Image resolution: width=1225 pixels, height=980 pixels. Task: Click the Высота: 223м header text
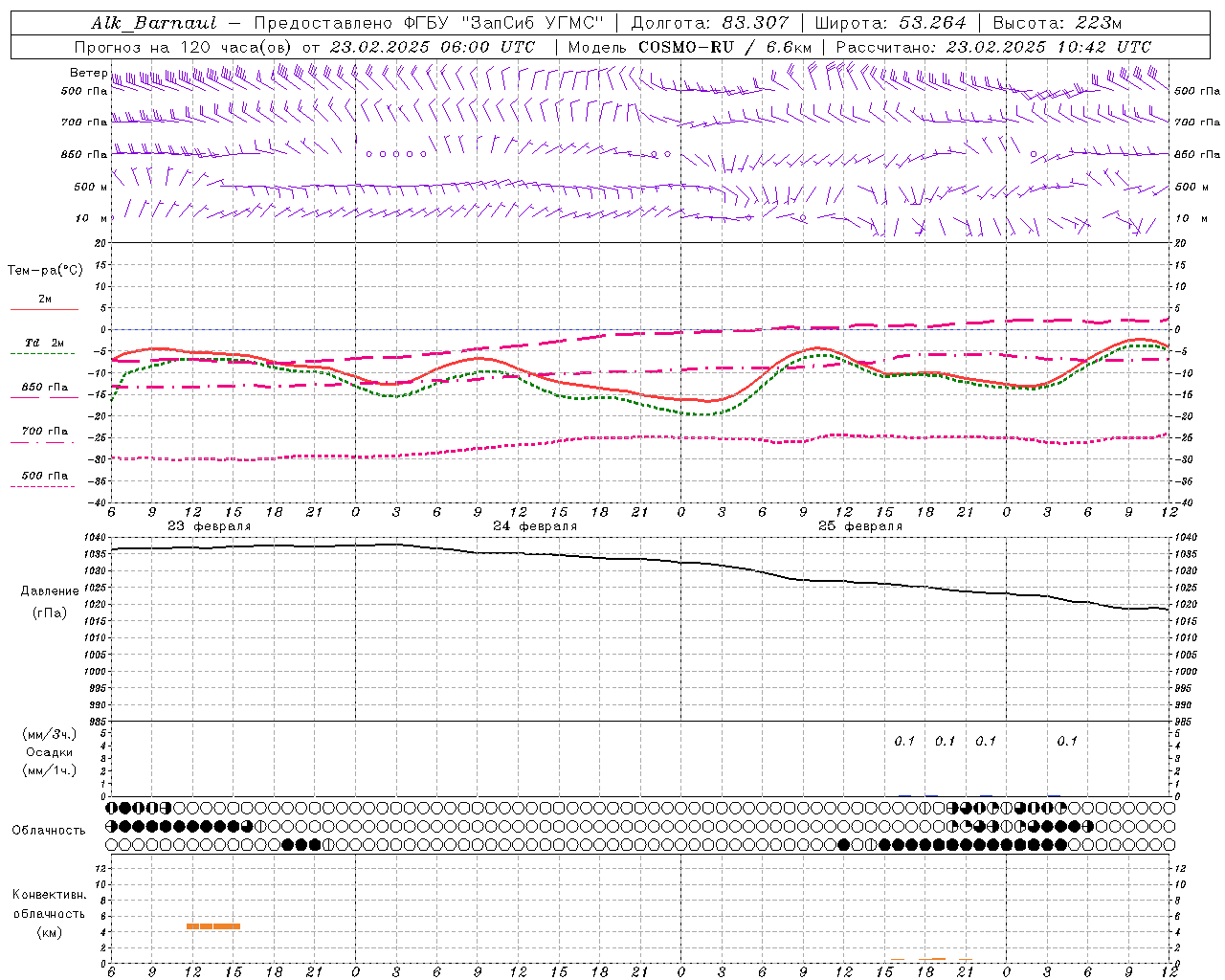[x=1058, y=23]
